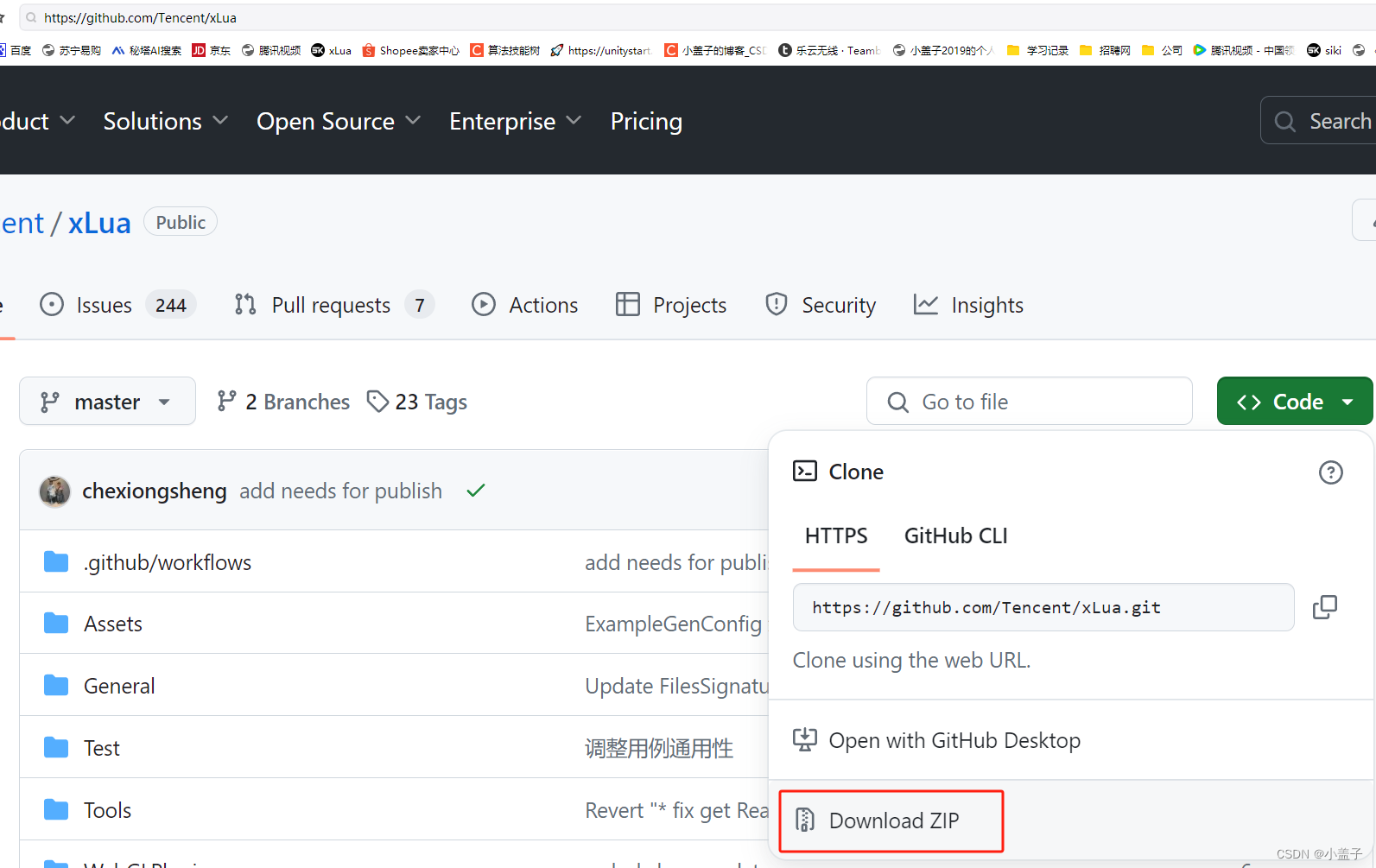The height and width of the screenshot is (868, 1376).
Task: Click the green commit status checkmark
Action: pos(475,491)
